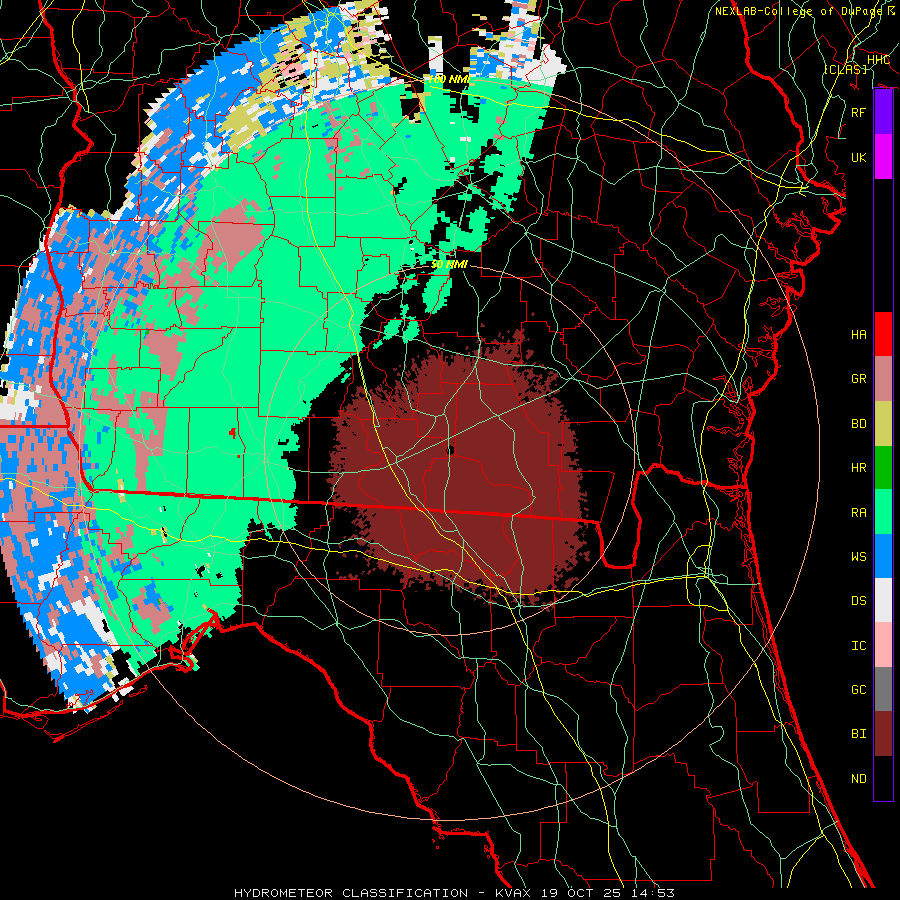
Task: Click the HR dark green legend swatch
Action: 883,468
